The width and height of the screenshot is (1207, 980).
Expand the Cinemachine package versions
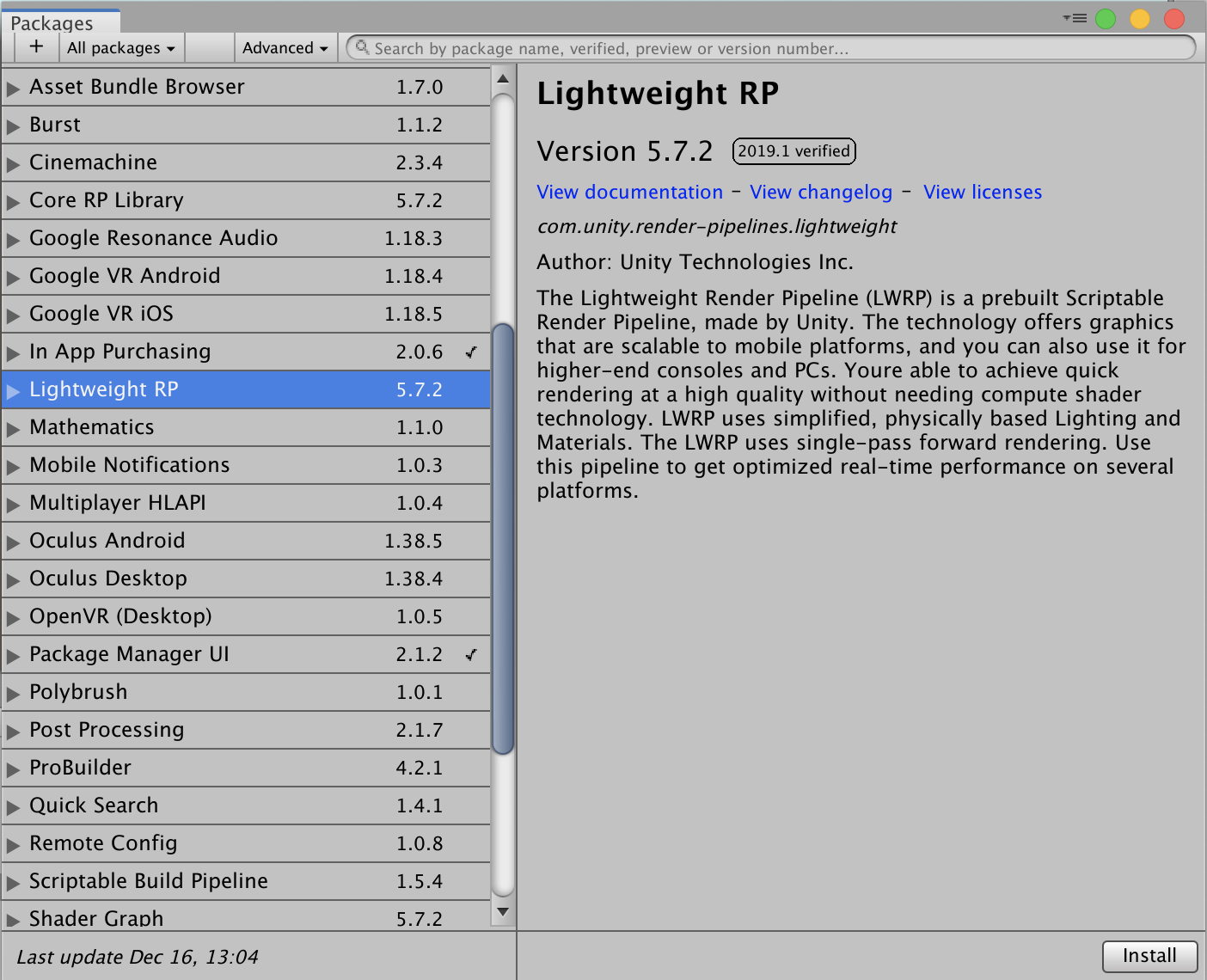coord(13,163)
